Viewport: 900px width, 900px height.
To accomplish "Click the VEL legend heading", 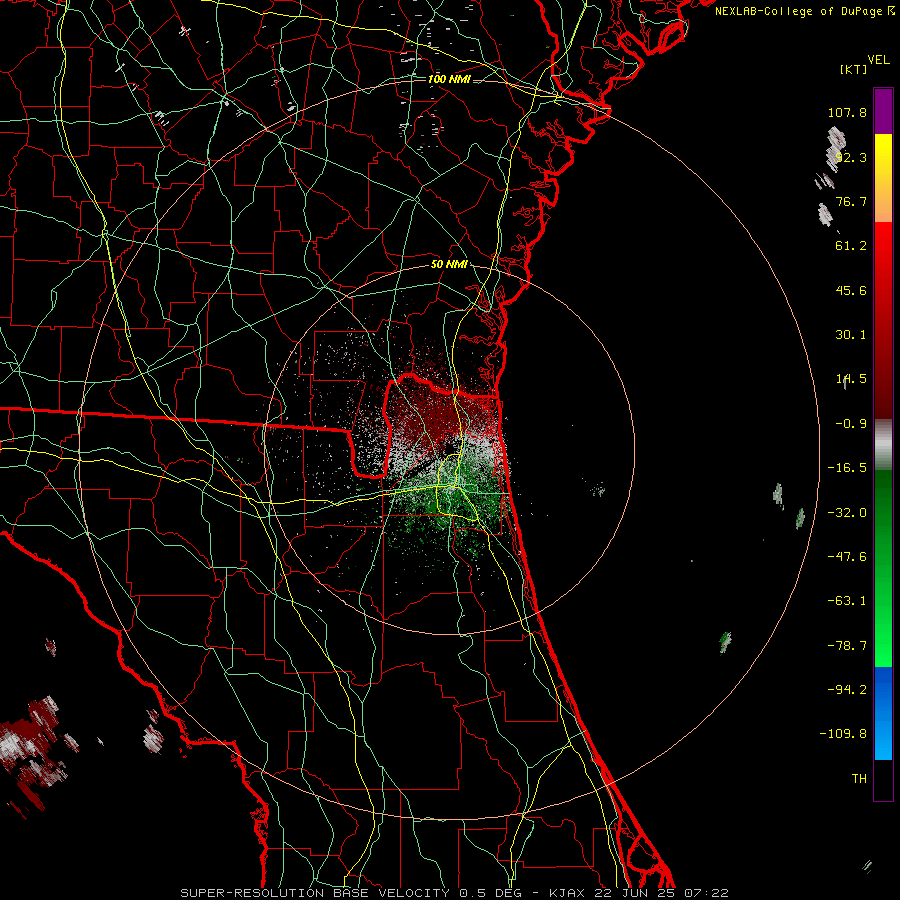I will coord(878,60).
